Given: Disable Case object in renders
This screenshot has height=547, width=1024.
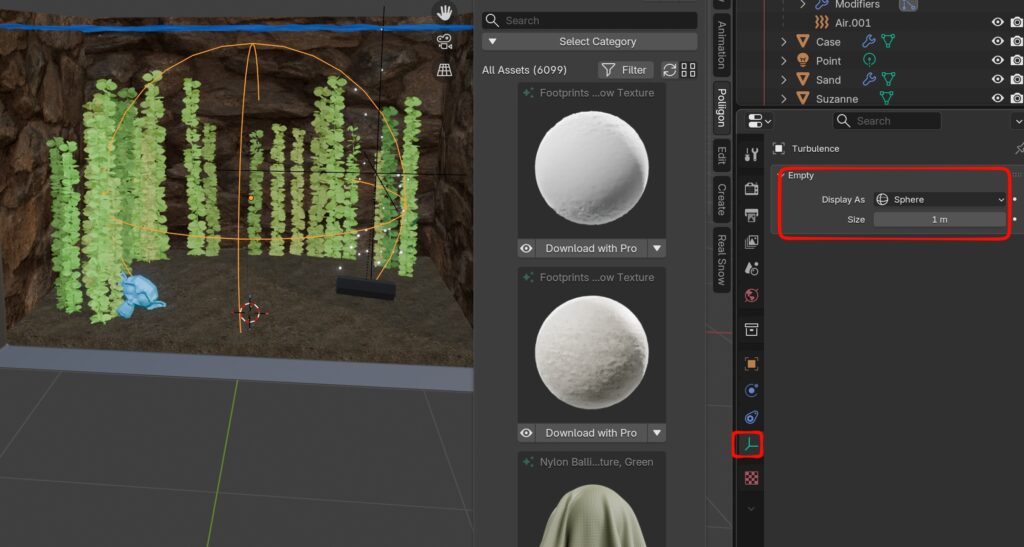Looking at the screenshot, I should (x=1016, y=41).
